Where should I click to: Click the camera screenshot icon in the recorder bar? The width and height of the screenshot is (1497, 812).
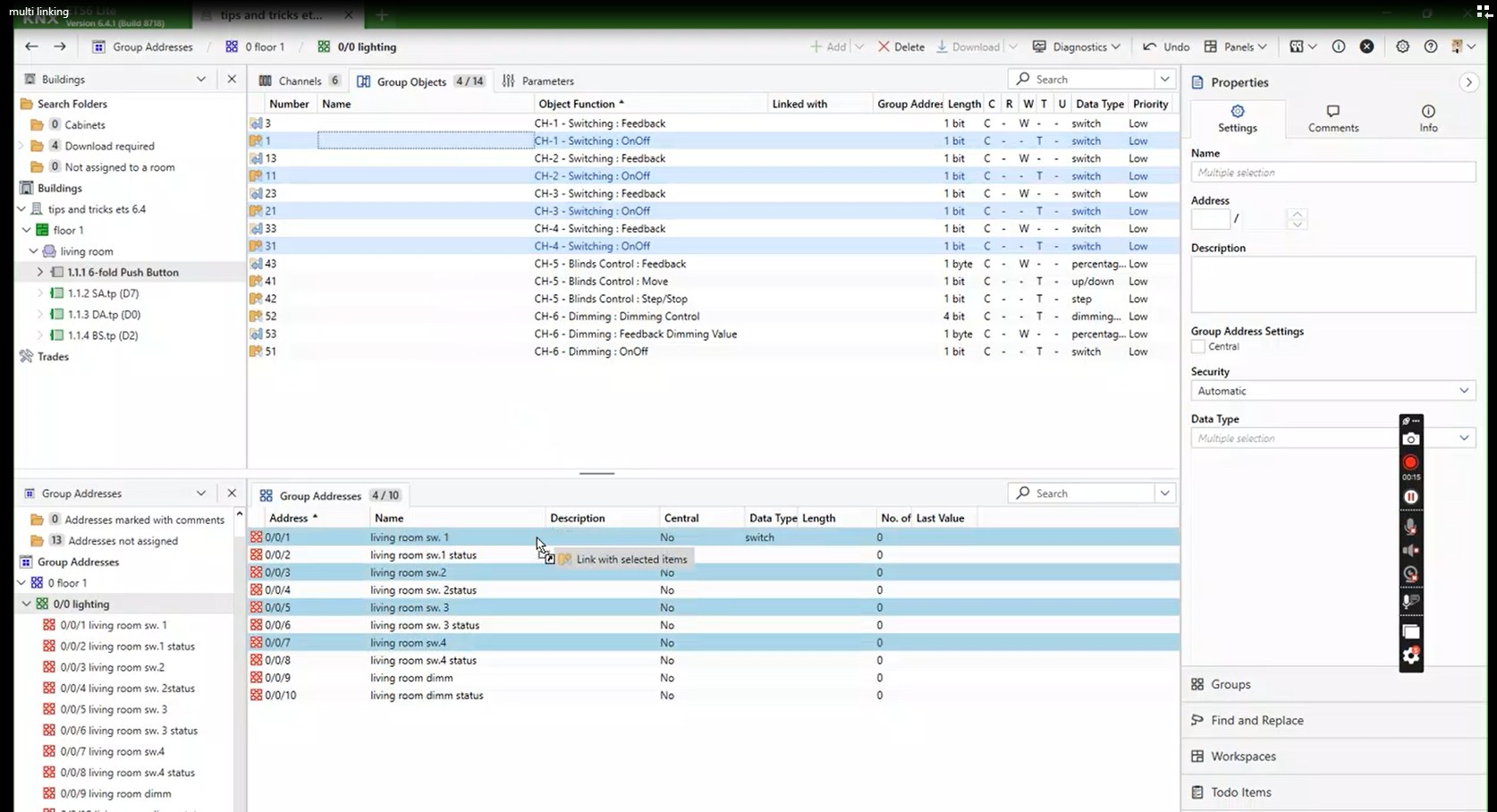tap(1410, 438)
